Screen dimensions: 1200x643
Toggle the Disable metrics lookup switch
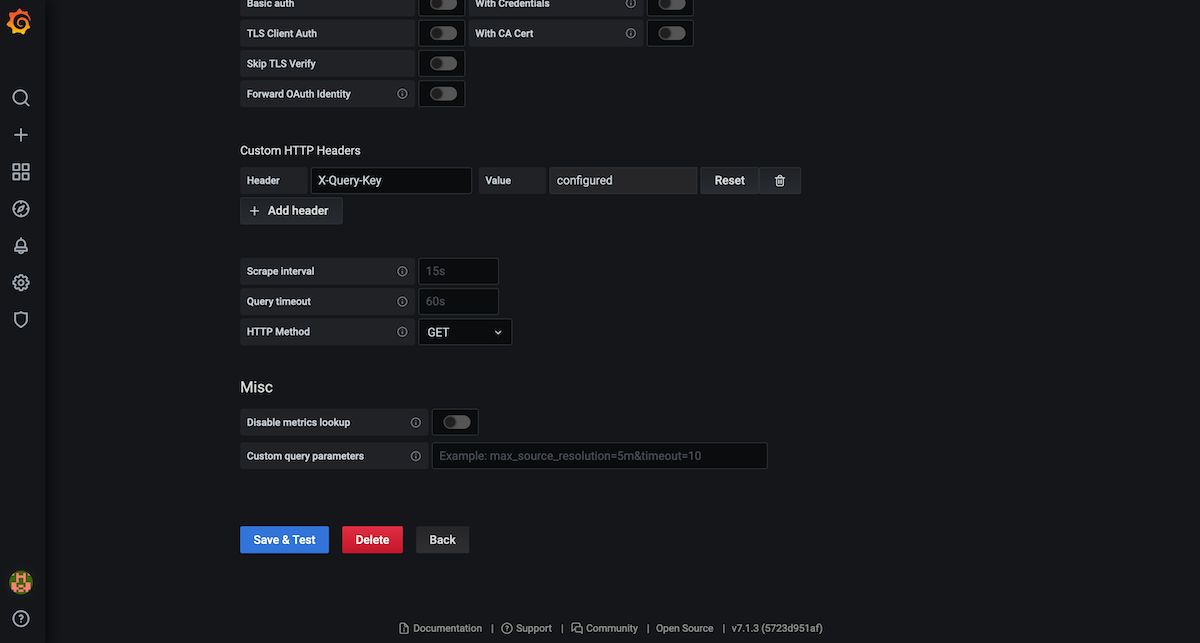click(x=456, y=422)
